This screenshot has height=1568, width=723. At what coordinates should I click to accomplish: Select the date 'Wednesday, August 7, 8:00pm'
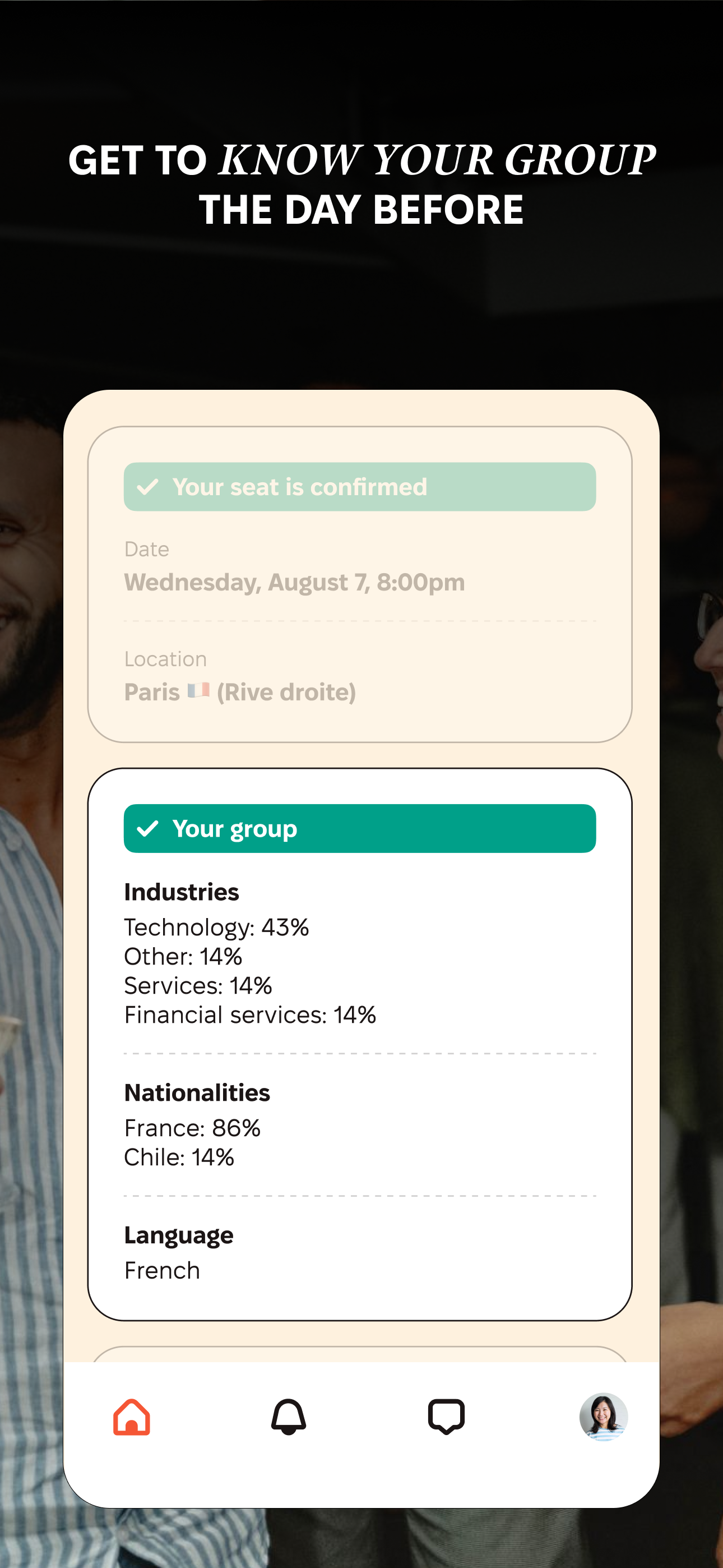pos(294,583)
